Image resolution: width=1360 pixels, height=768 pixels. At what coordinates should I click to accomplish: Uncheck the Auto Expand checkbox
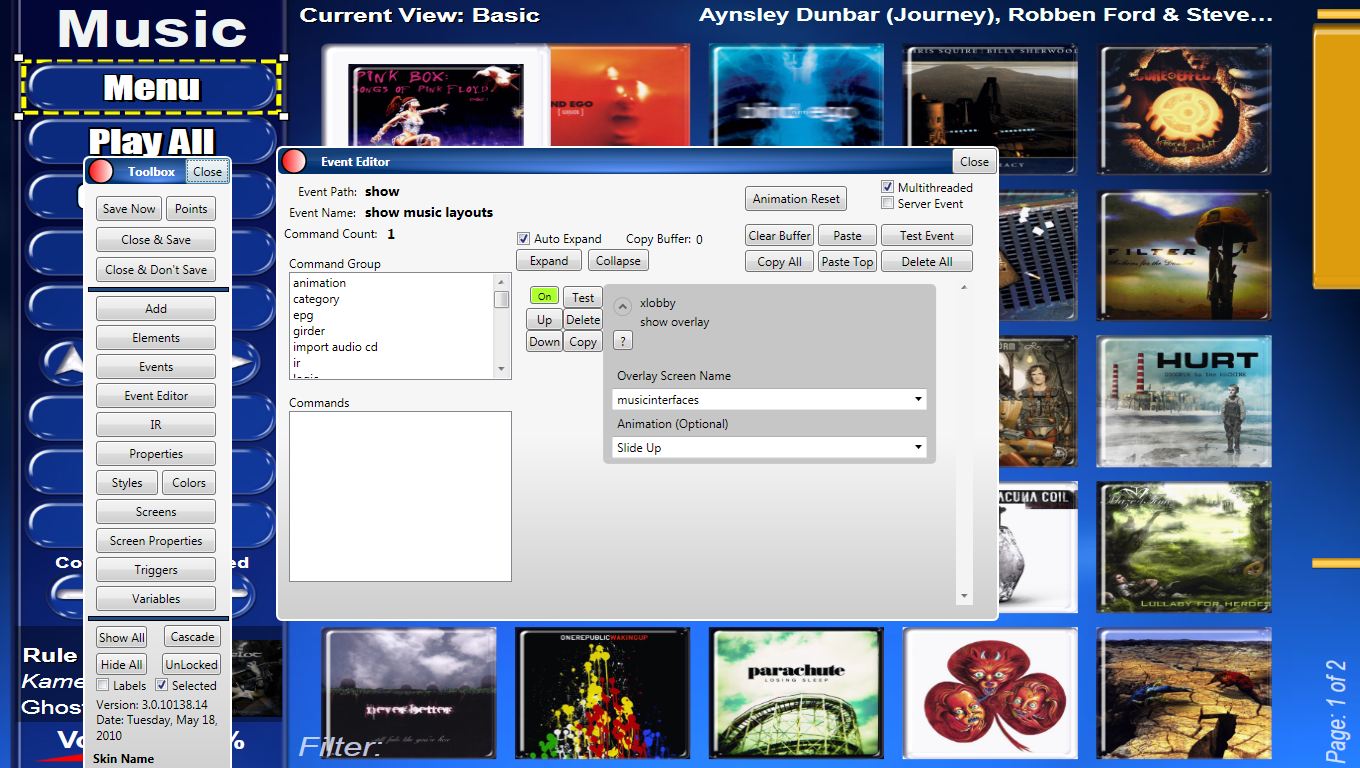[523, 239]
